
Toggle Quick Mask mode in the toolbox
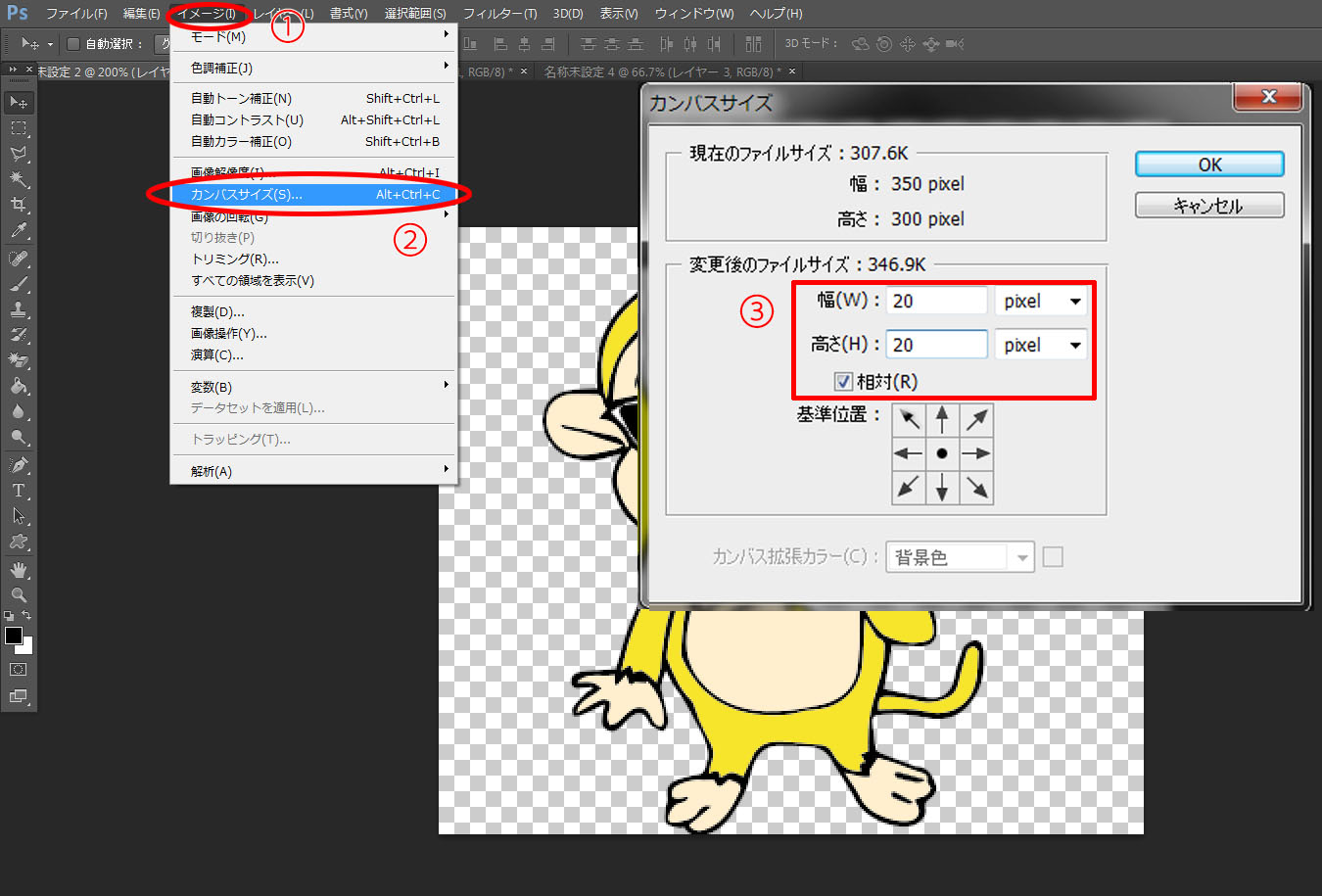(19, 670)
